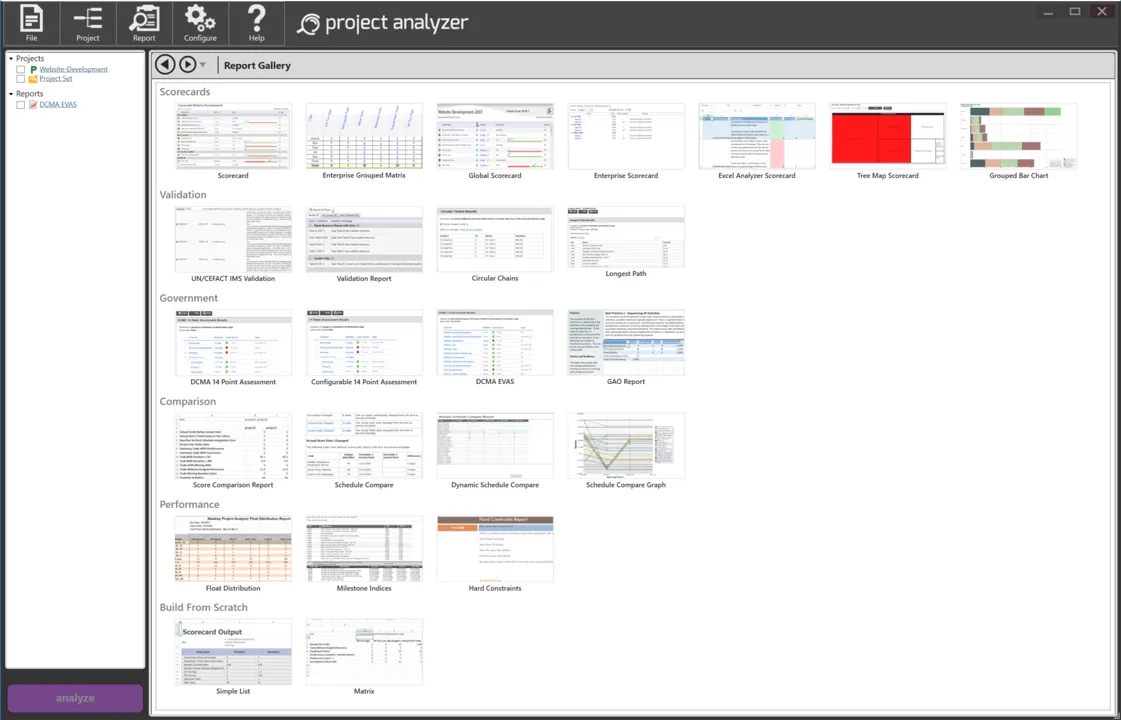Check the Website-Development project checkbox
1121x720 pixels.
(x=21, y=69)
